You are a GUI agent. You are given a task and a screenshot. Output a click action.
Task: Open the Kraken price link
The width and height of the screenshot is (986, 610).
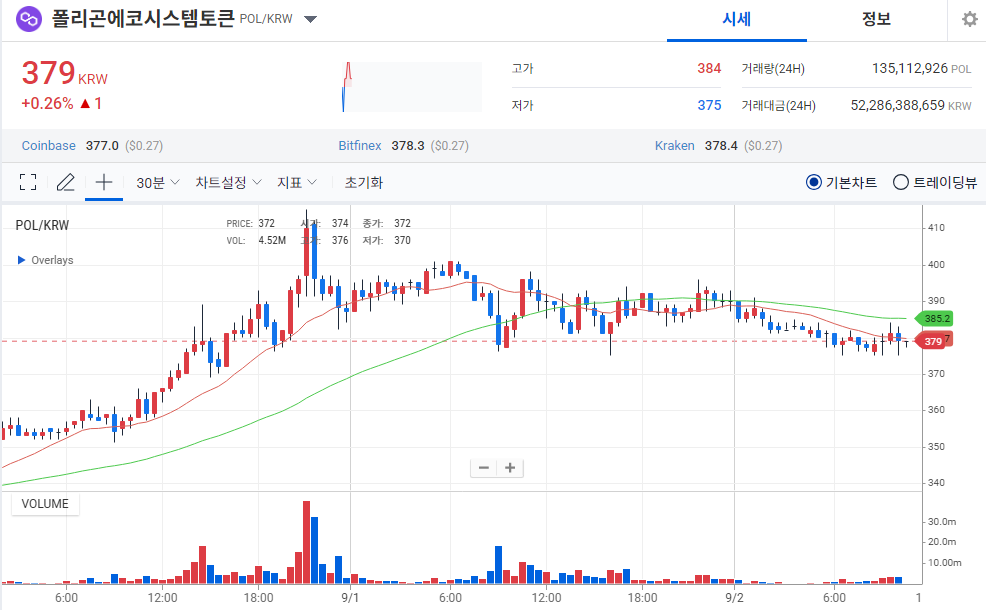[675, 145]
